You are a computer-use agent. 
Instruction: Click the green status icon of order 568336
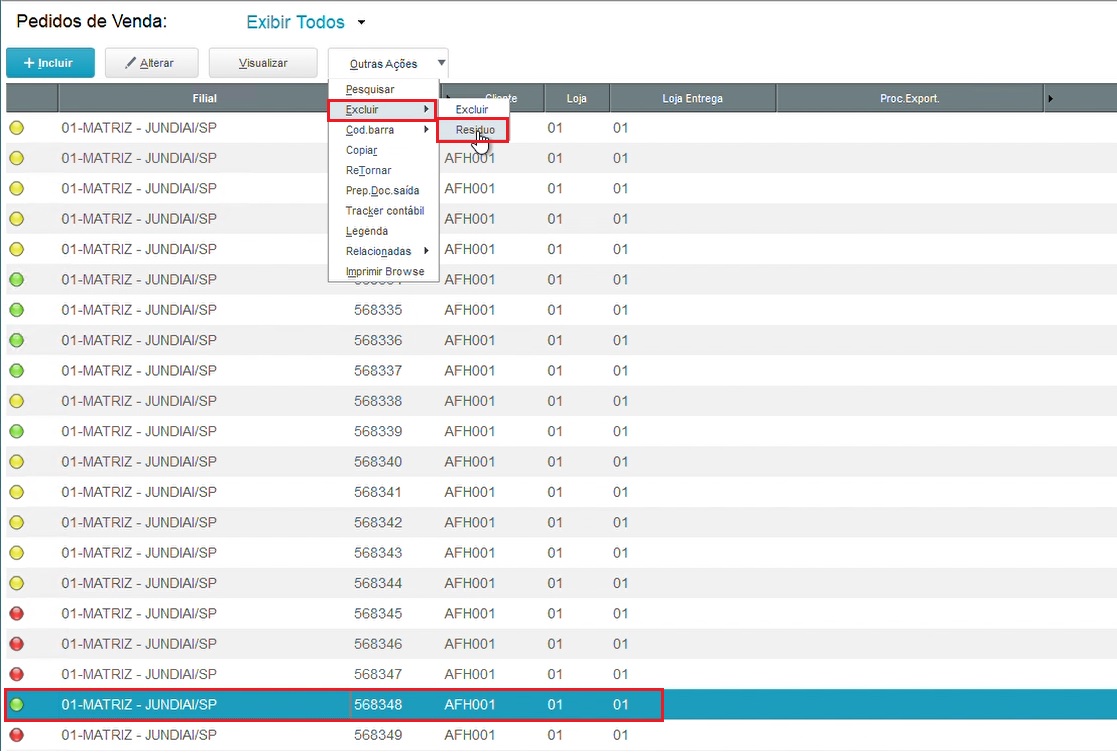[16, 341]
